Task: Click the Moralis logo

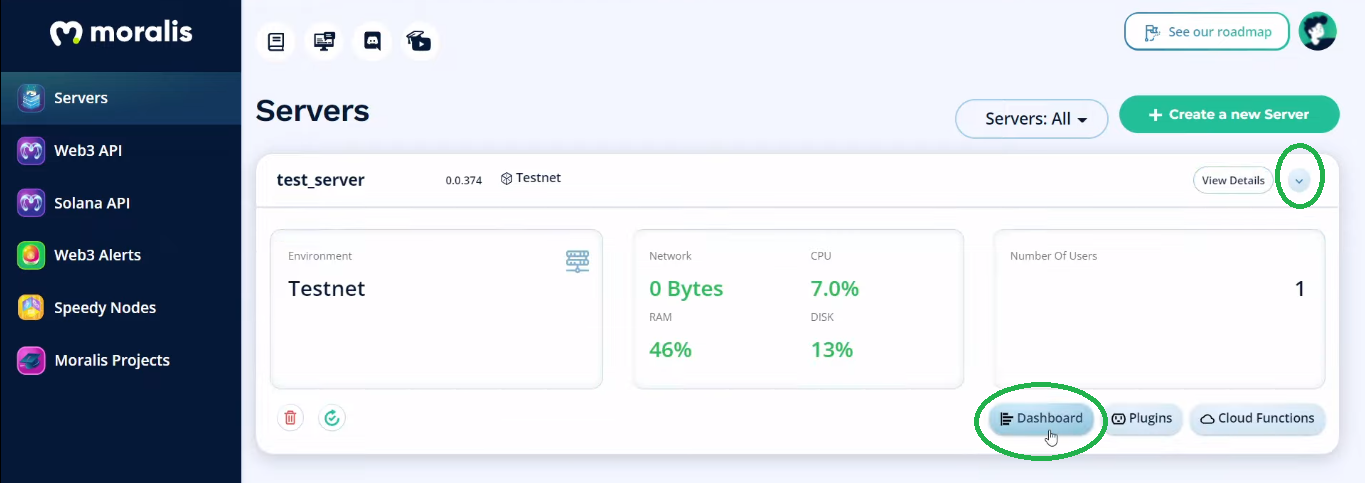Action: pos(121,34)
